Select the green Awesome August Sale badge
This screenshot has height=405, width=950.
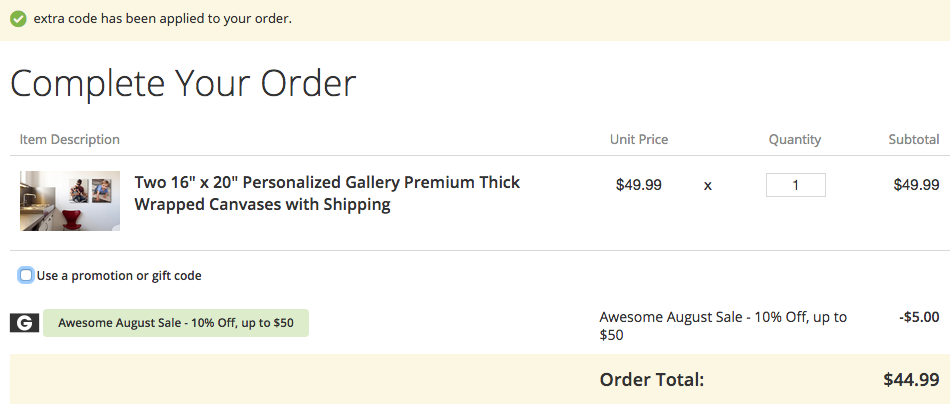pyautogui.click(x=176, y=323)
